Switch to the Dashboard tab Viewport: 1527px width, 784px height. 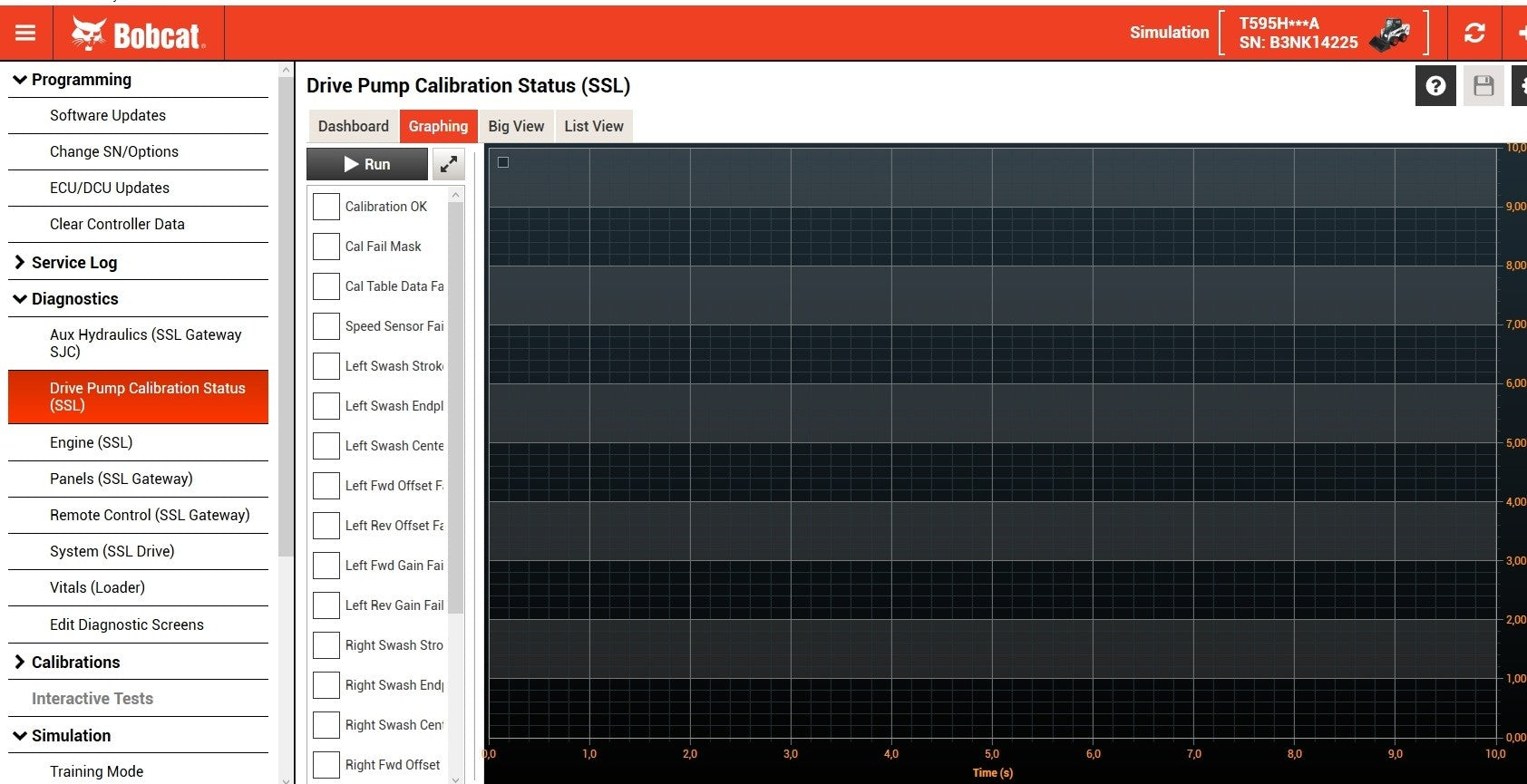pos(354,126)
